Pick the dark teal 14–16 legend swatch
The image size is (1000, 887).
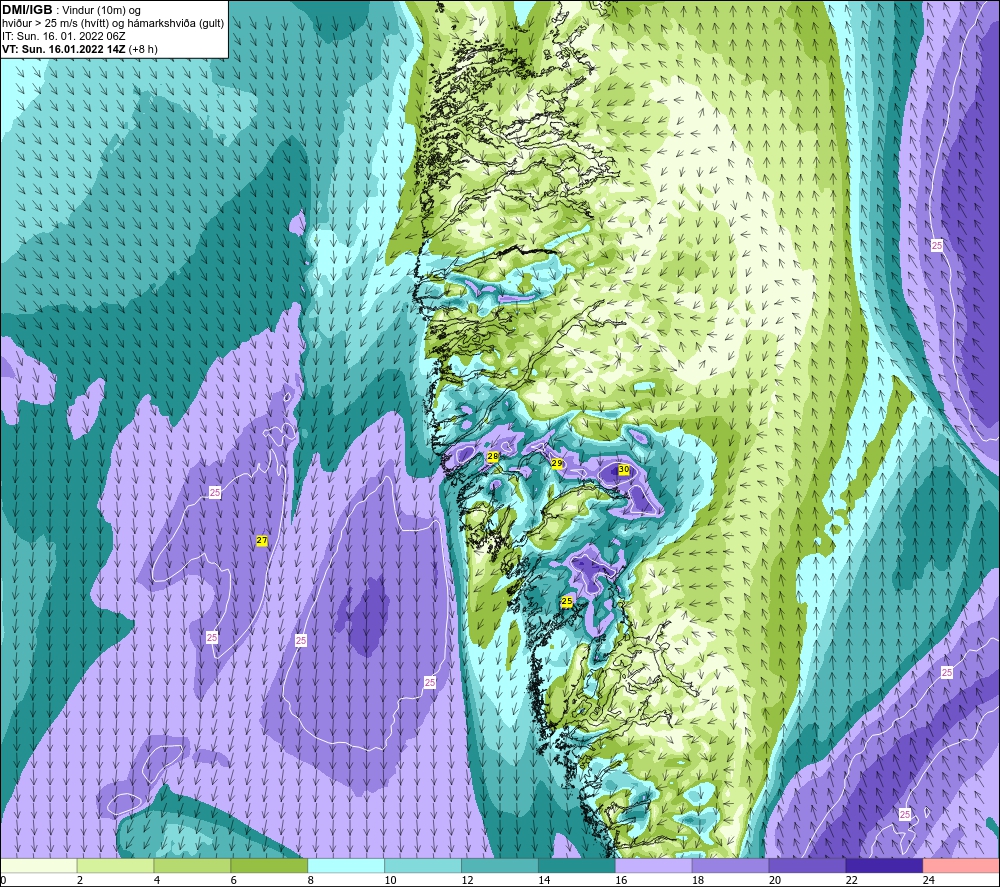[x=577, y=865]
